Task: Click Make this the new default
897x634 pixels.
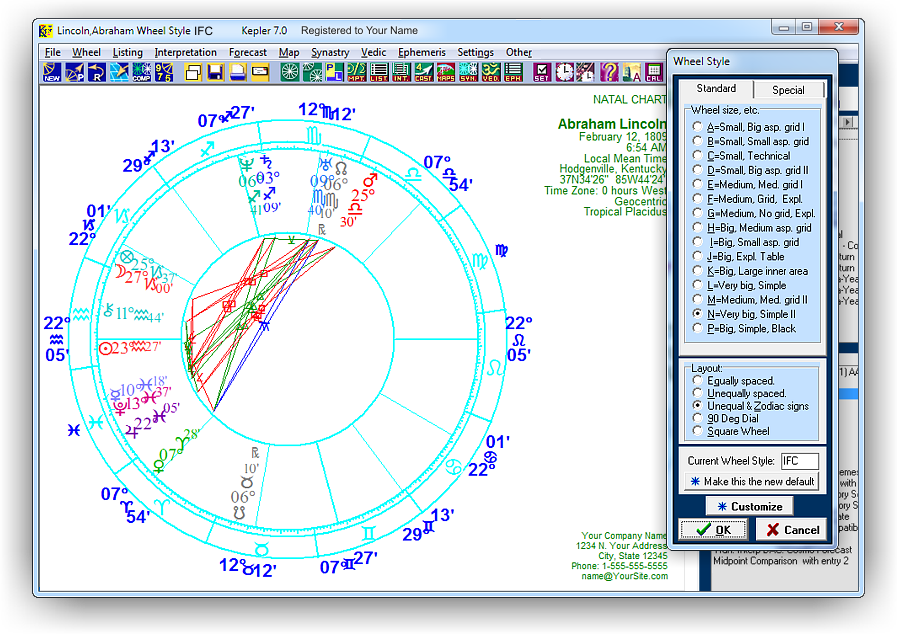Action: tap(751, 481)
